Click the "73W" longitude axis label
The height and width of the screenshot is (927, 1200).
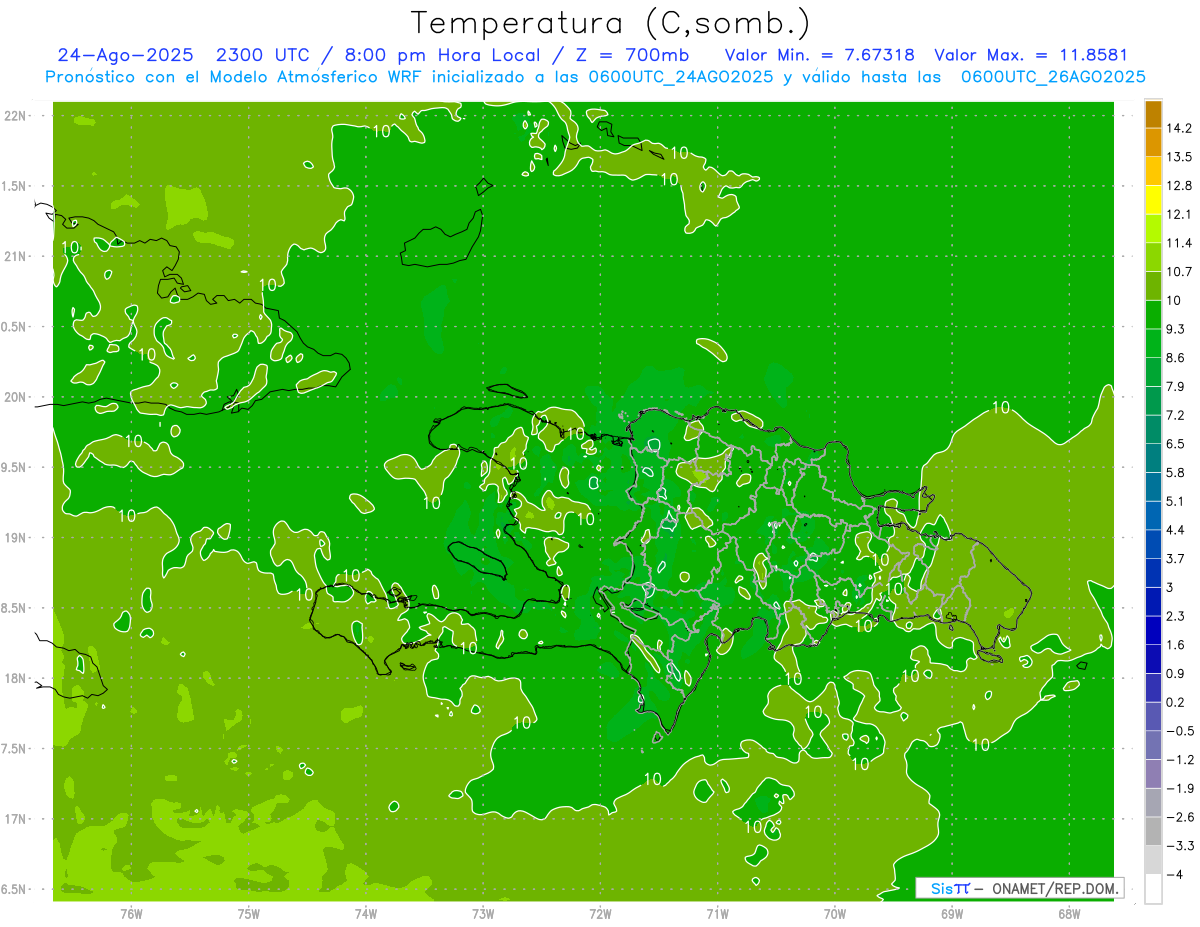tap(482, 915)
